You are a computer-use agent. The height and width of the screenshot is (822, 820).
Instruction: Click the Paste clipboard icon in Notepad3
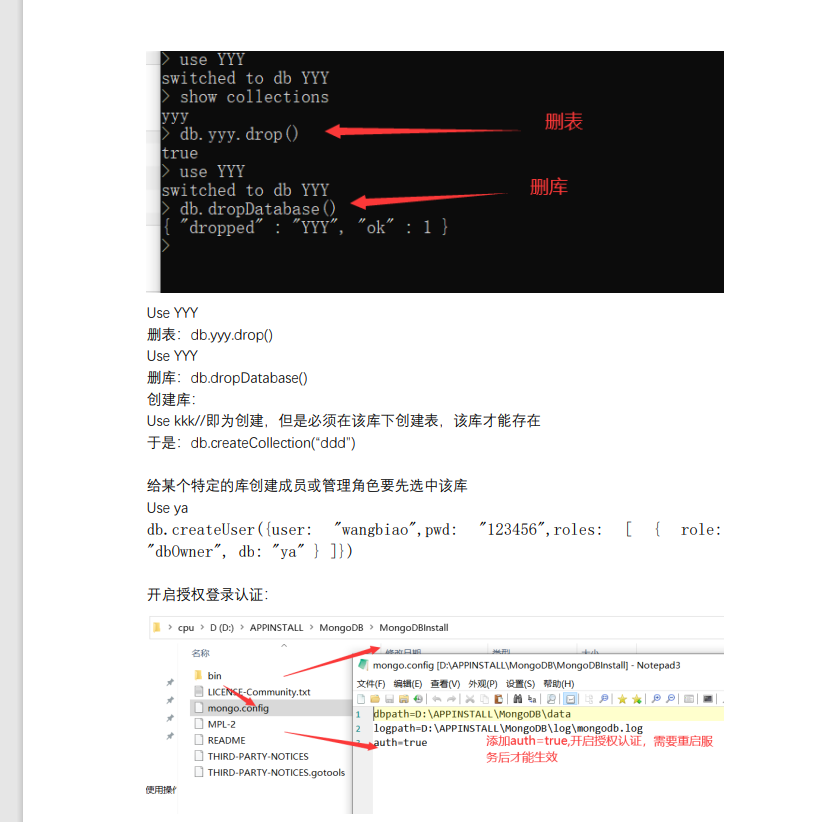pos(499,699)
